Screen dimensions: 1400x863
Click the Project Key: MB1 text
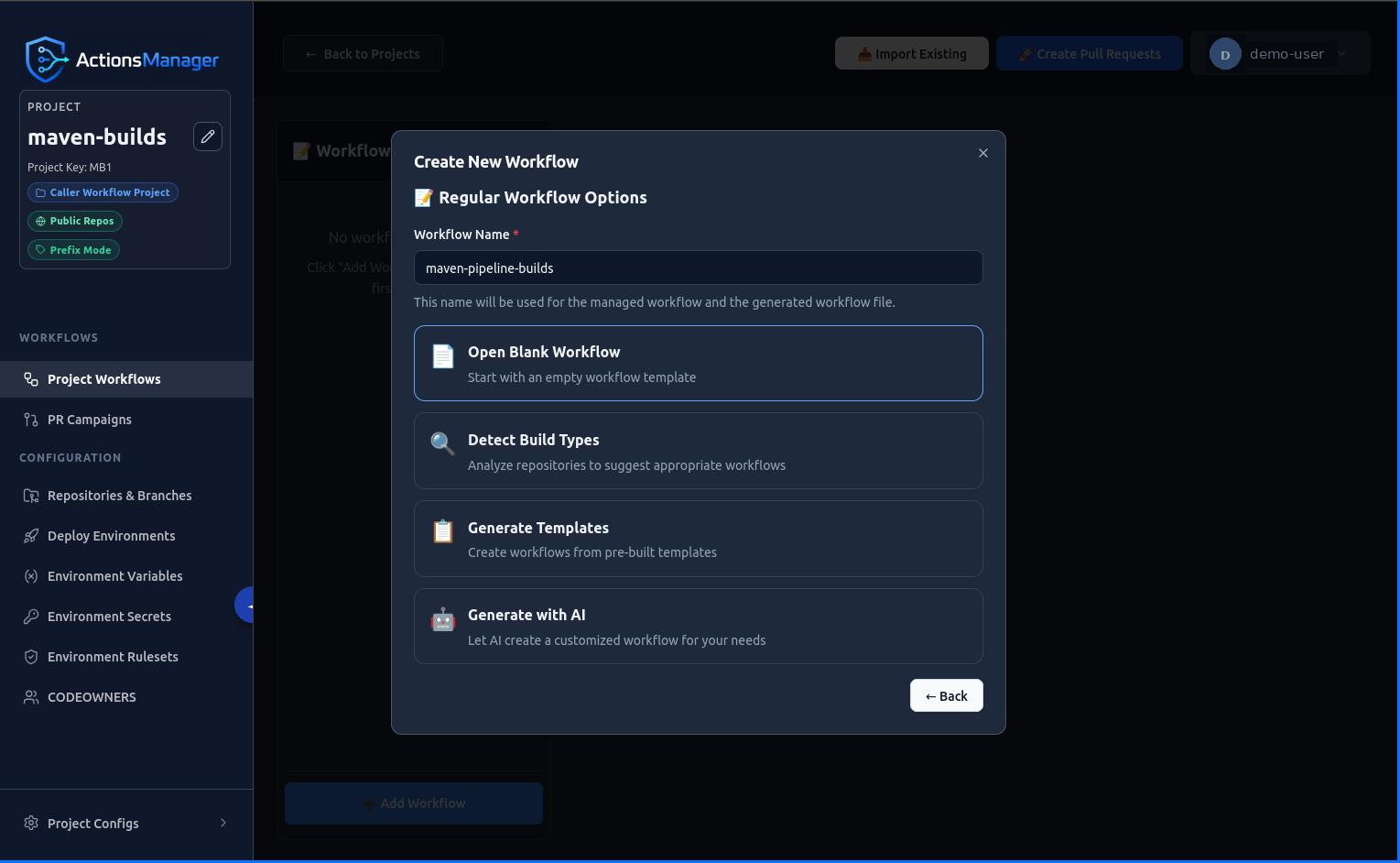coord(70,167)
